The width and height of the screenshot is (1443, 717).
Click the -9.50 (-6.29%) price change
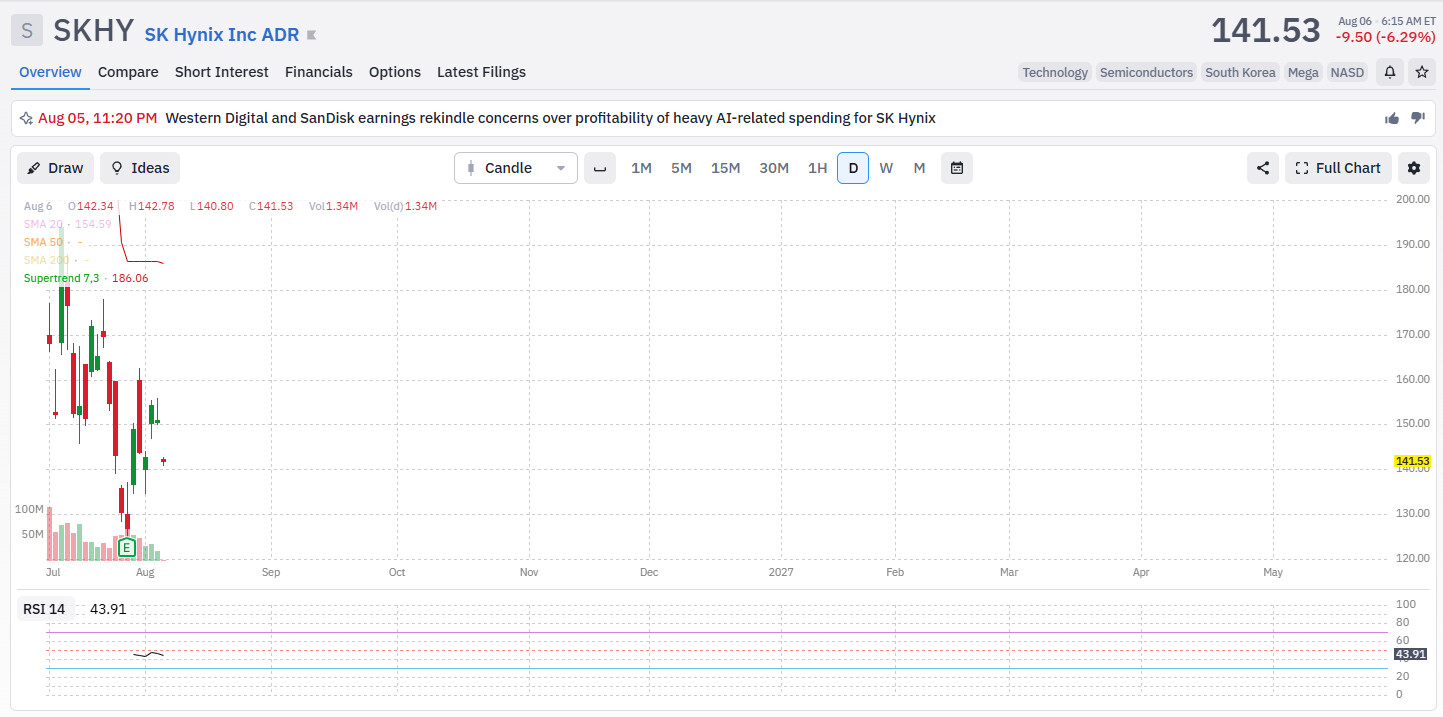click(1385, 37)
